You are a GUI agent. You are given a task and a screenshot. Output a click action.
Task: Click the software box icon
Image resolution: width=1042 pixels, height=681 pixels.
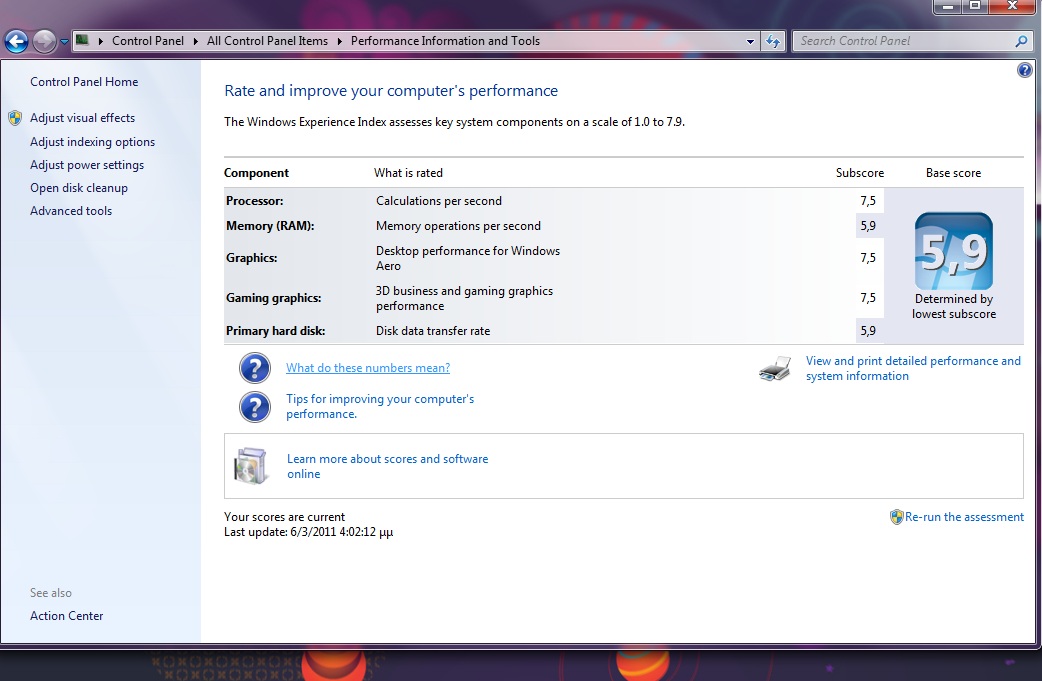point(251,466)
